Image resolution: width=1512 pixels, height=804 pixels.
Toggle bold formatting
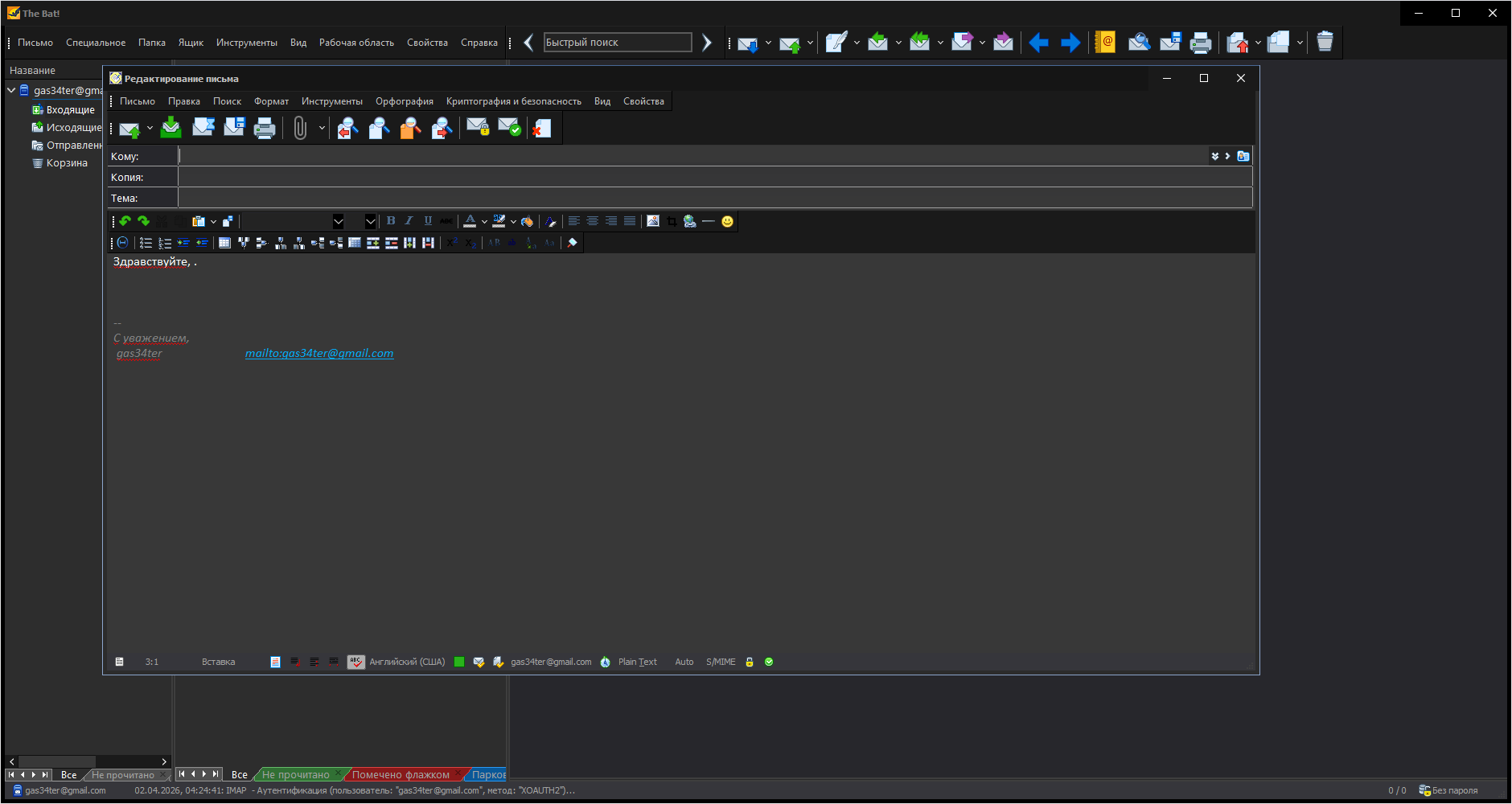pyautogui.click(x=391, y=221)
